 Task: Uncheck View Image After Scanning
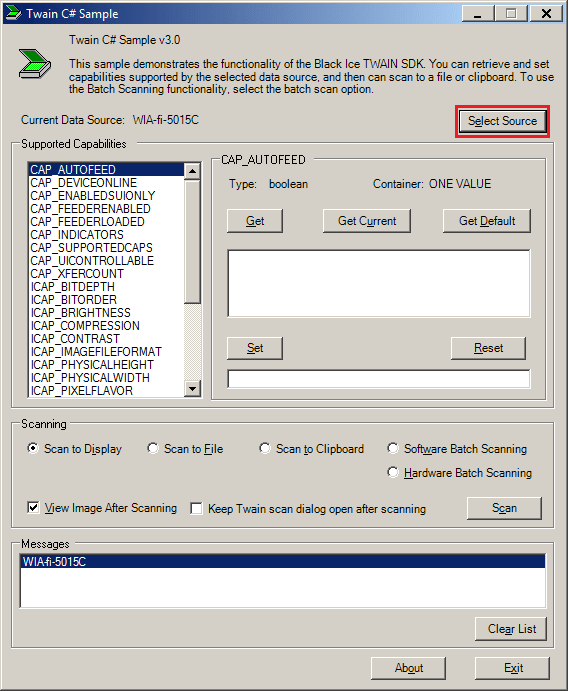(x=33, y=508)
